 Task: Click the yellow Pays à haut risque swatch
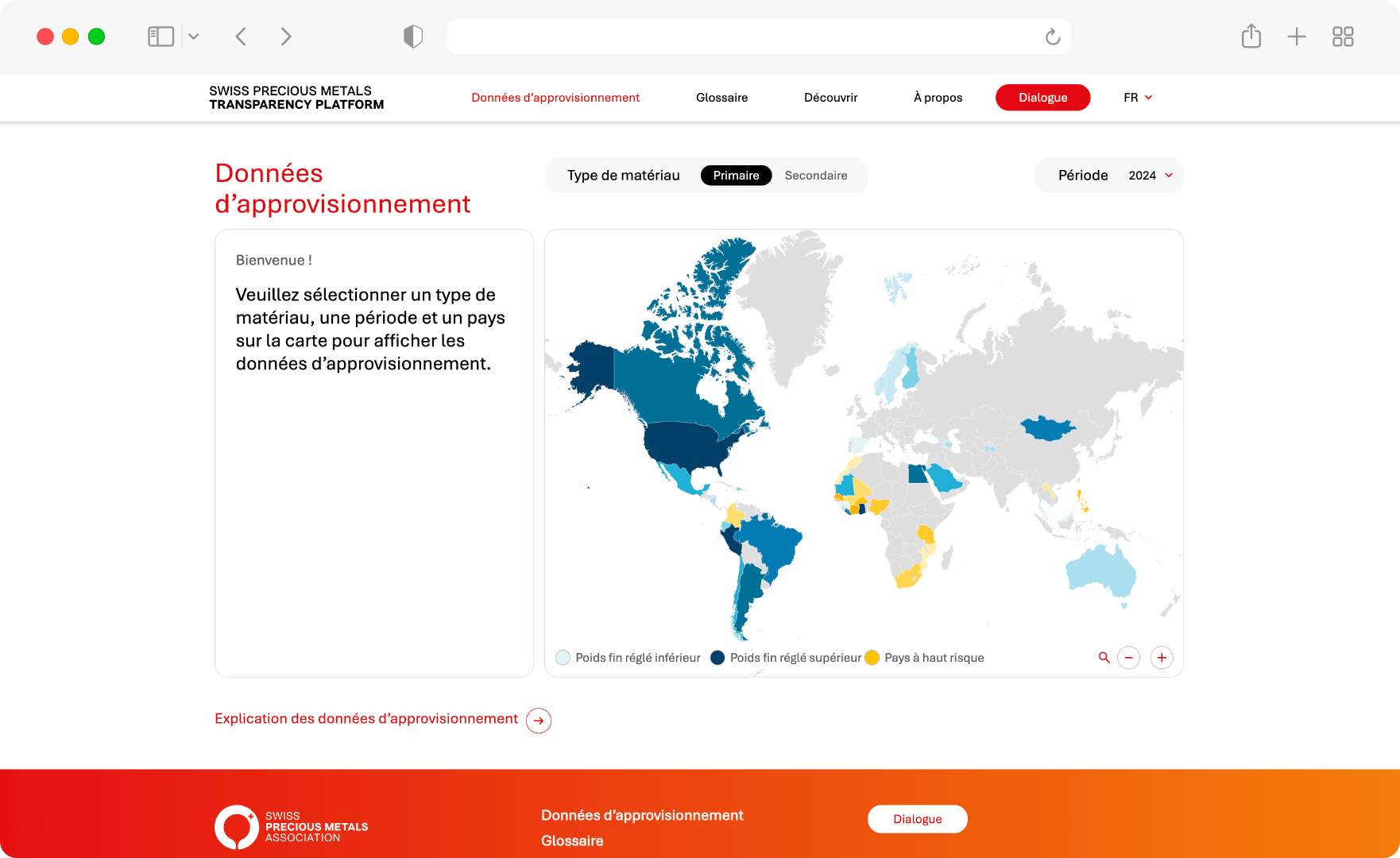click(872, 658)
